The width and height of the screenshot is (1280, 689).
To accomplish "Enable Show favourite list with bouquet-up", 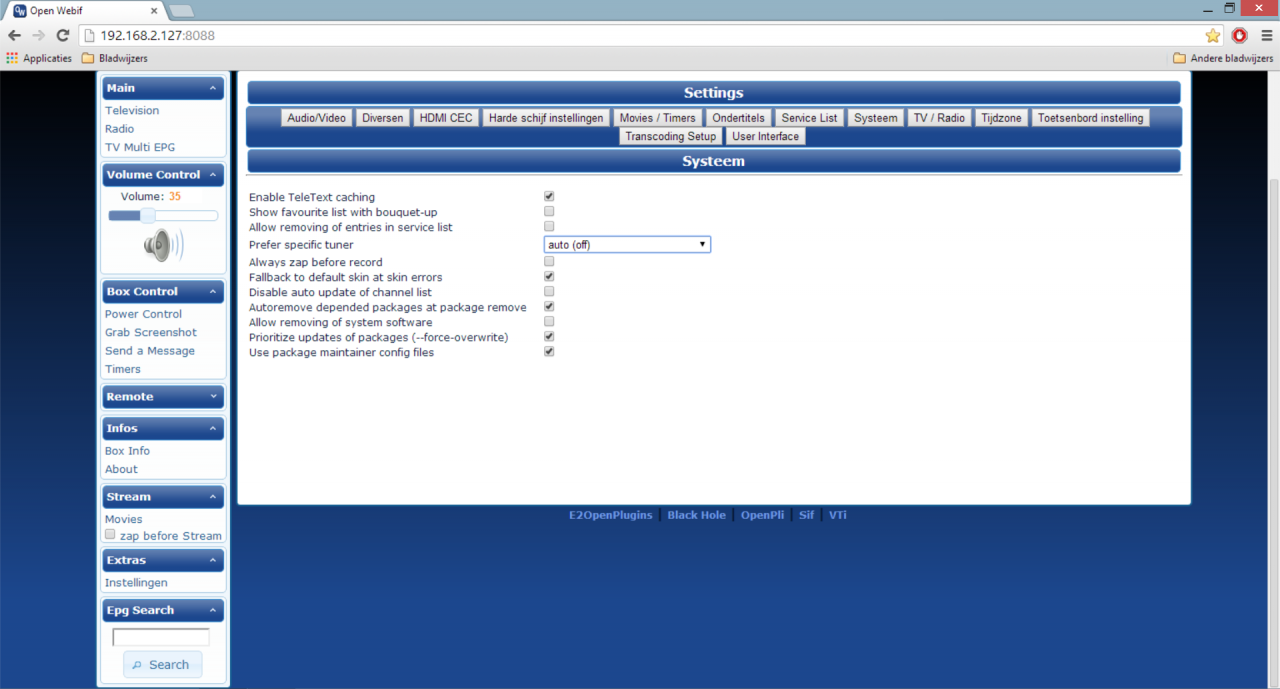I will click(549, 212).
